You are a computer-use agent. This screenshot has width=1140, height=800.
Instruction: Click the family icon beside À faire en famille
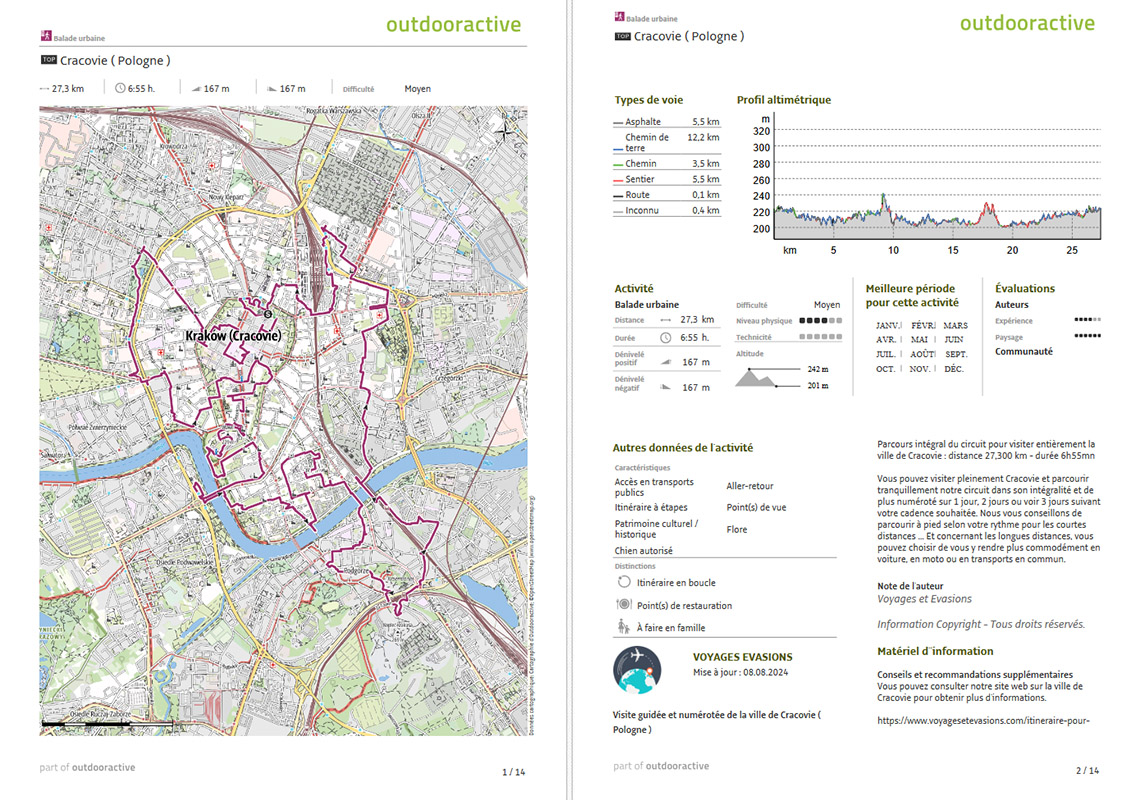623,626
